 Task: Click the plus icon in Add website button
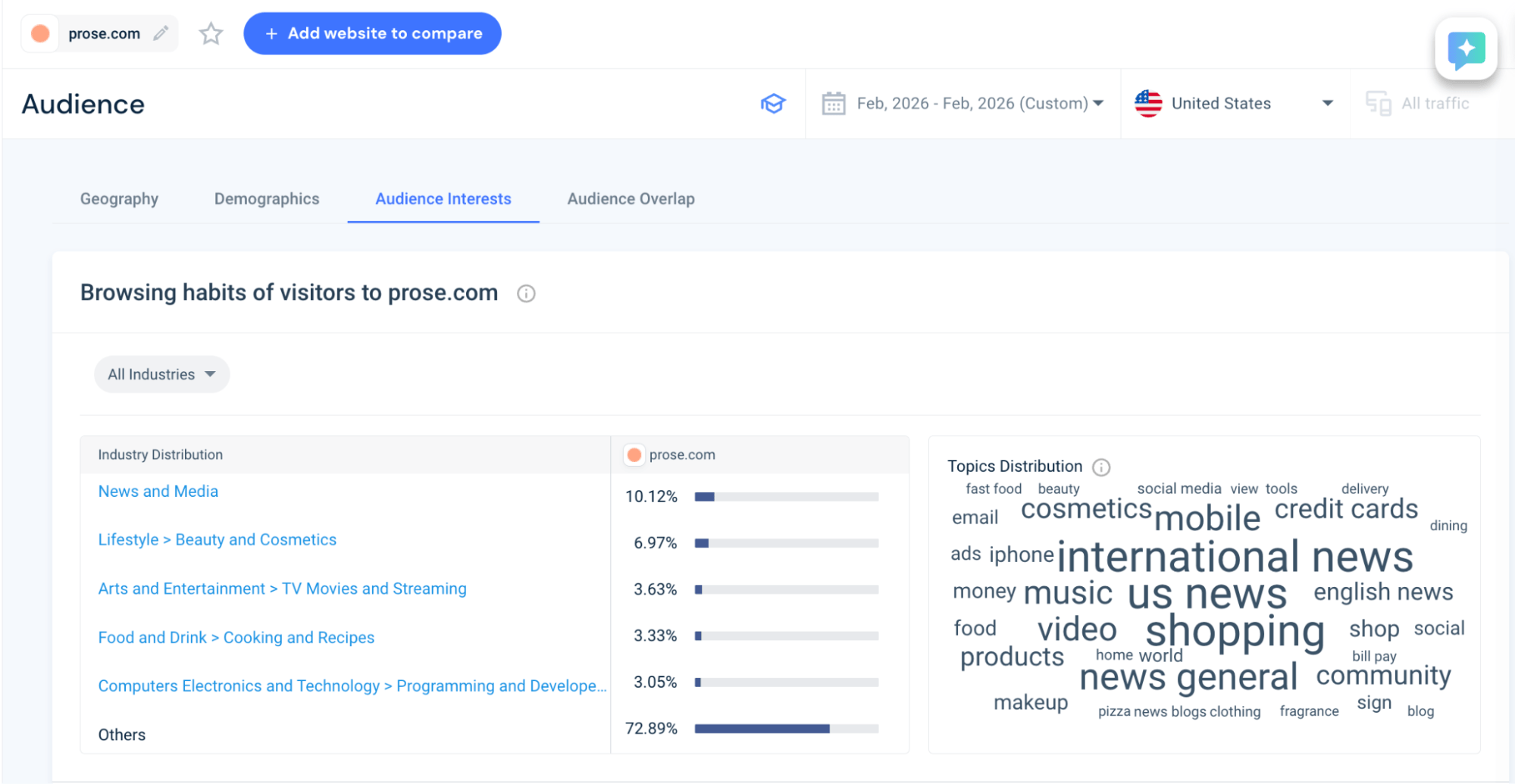point(271,33)
